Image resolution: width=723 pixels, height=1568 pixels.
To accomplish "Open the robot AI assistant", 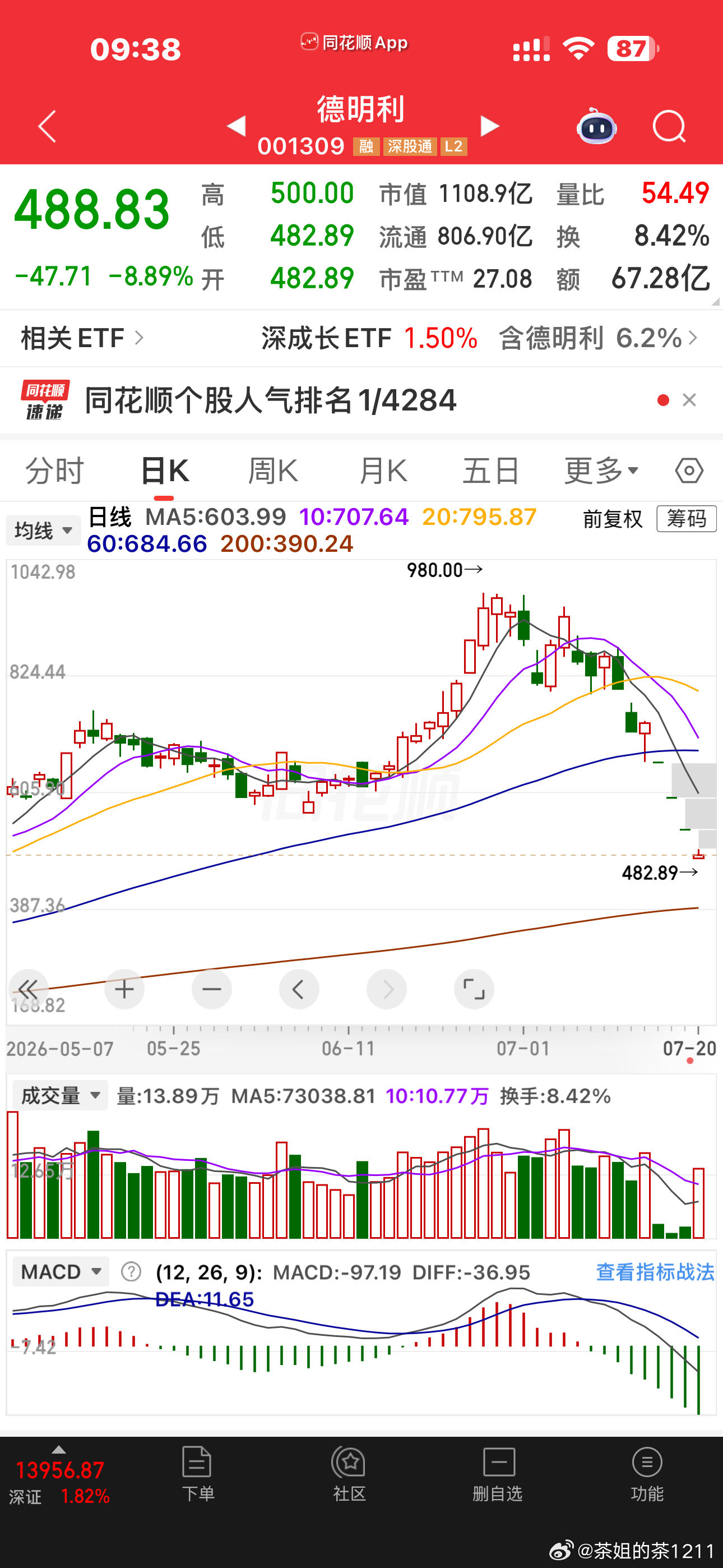I will coord(596,126).
